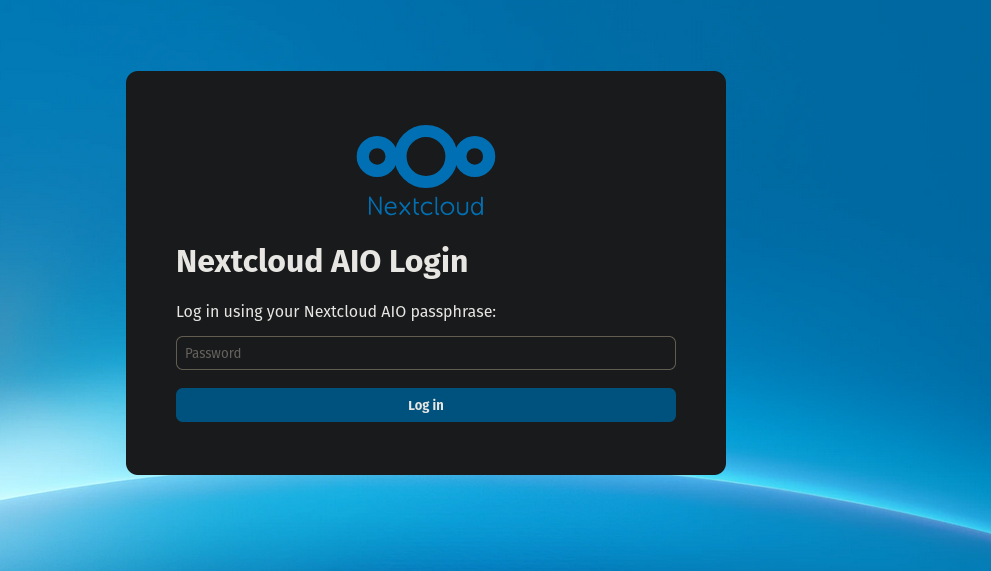Click the left small circle of the logo
The image size is (991, 571).
point(377,156)
